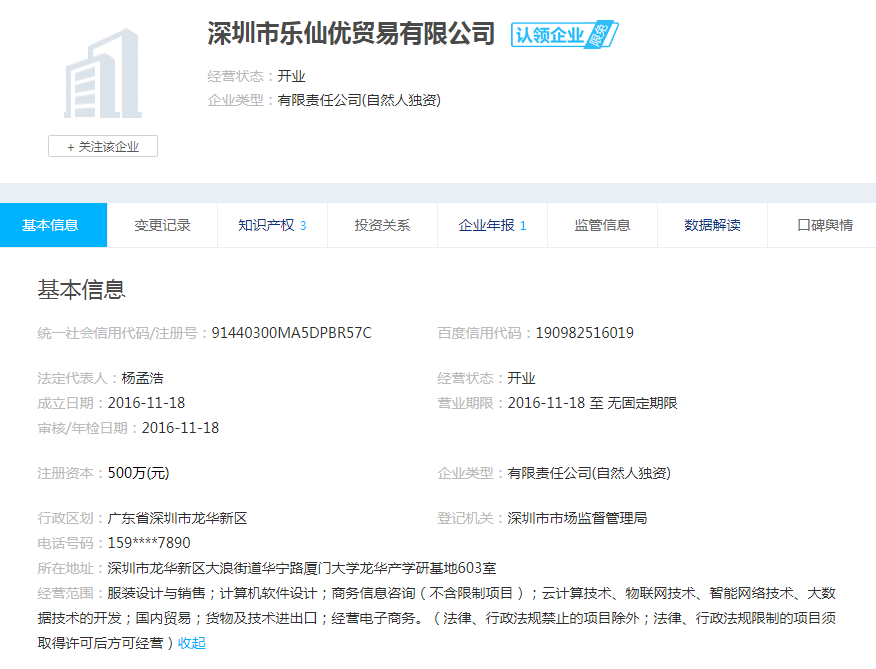Switch to the 监管信息 tab
Screen dimensions: 876x669
point(602,225)
